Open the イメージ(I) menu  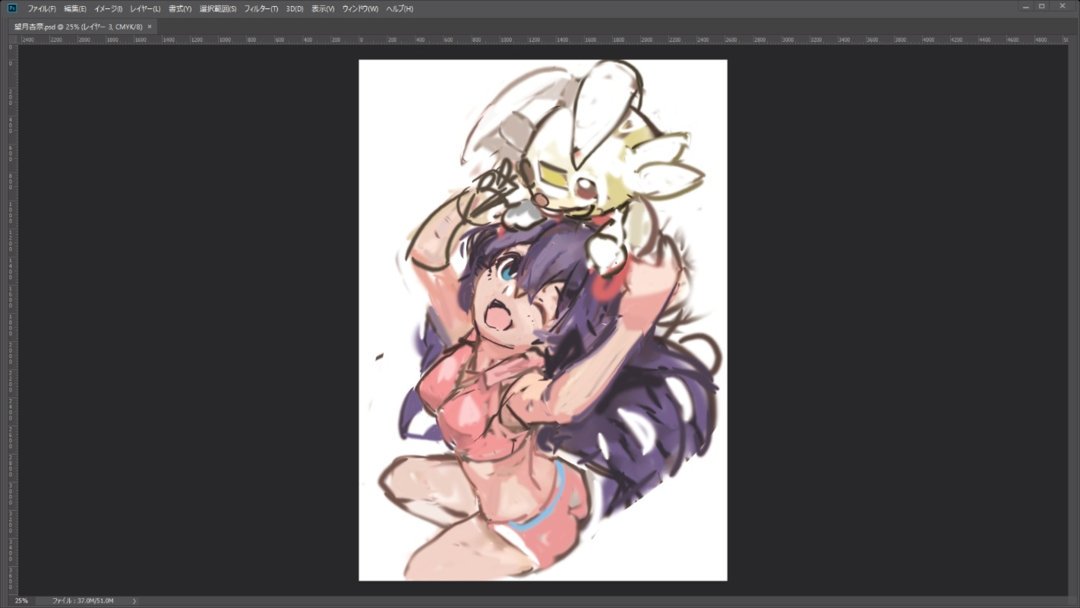(x=108, y=9)
